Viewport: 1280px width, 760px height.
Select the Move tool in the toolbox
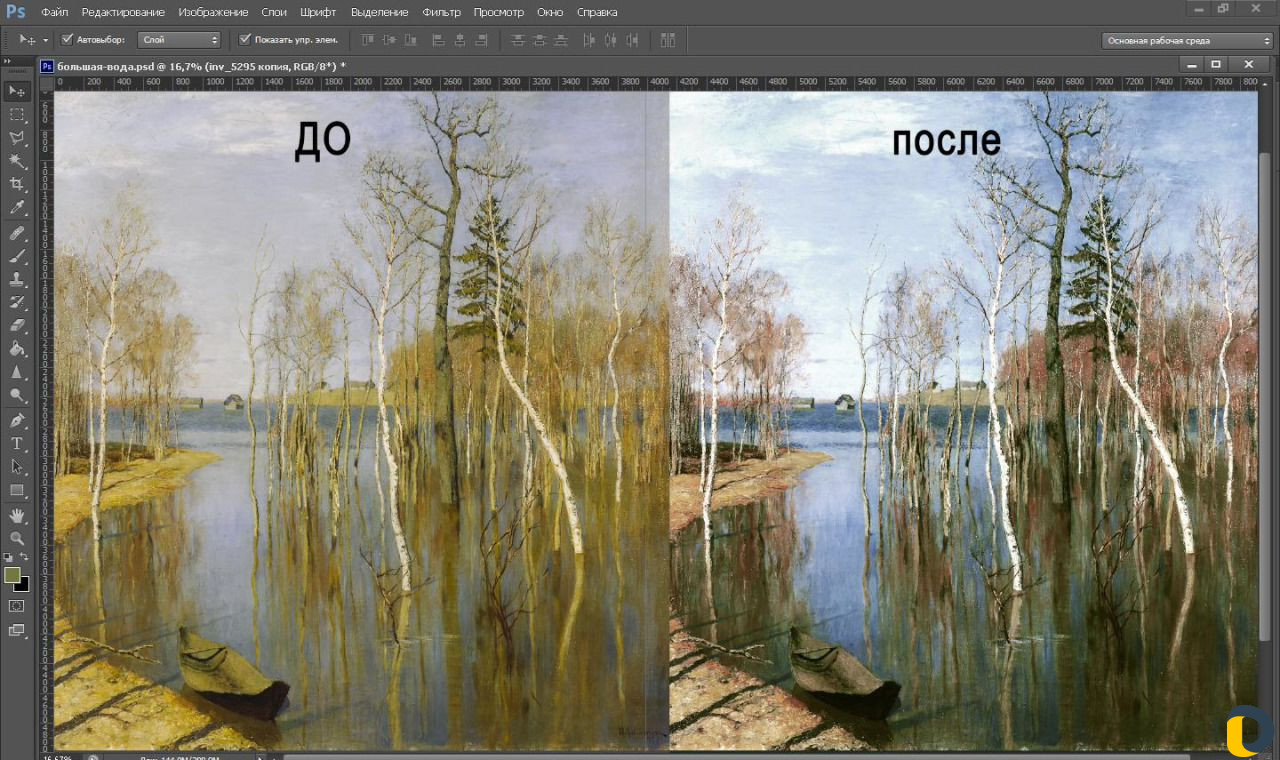[x=17, y=91]
